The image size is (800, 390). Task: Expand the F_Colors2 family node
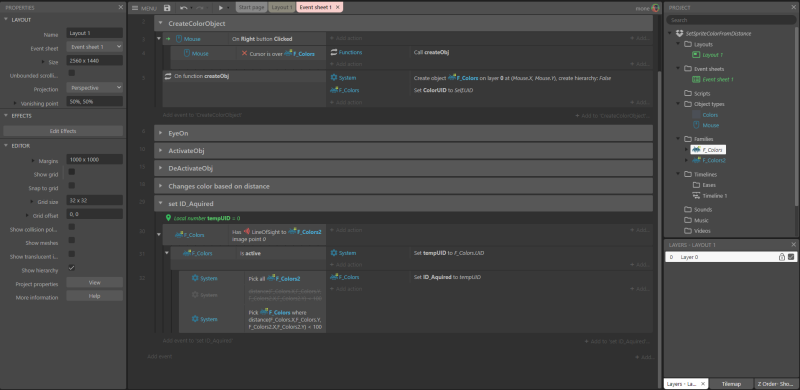[686, 160]
